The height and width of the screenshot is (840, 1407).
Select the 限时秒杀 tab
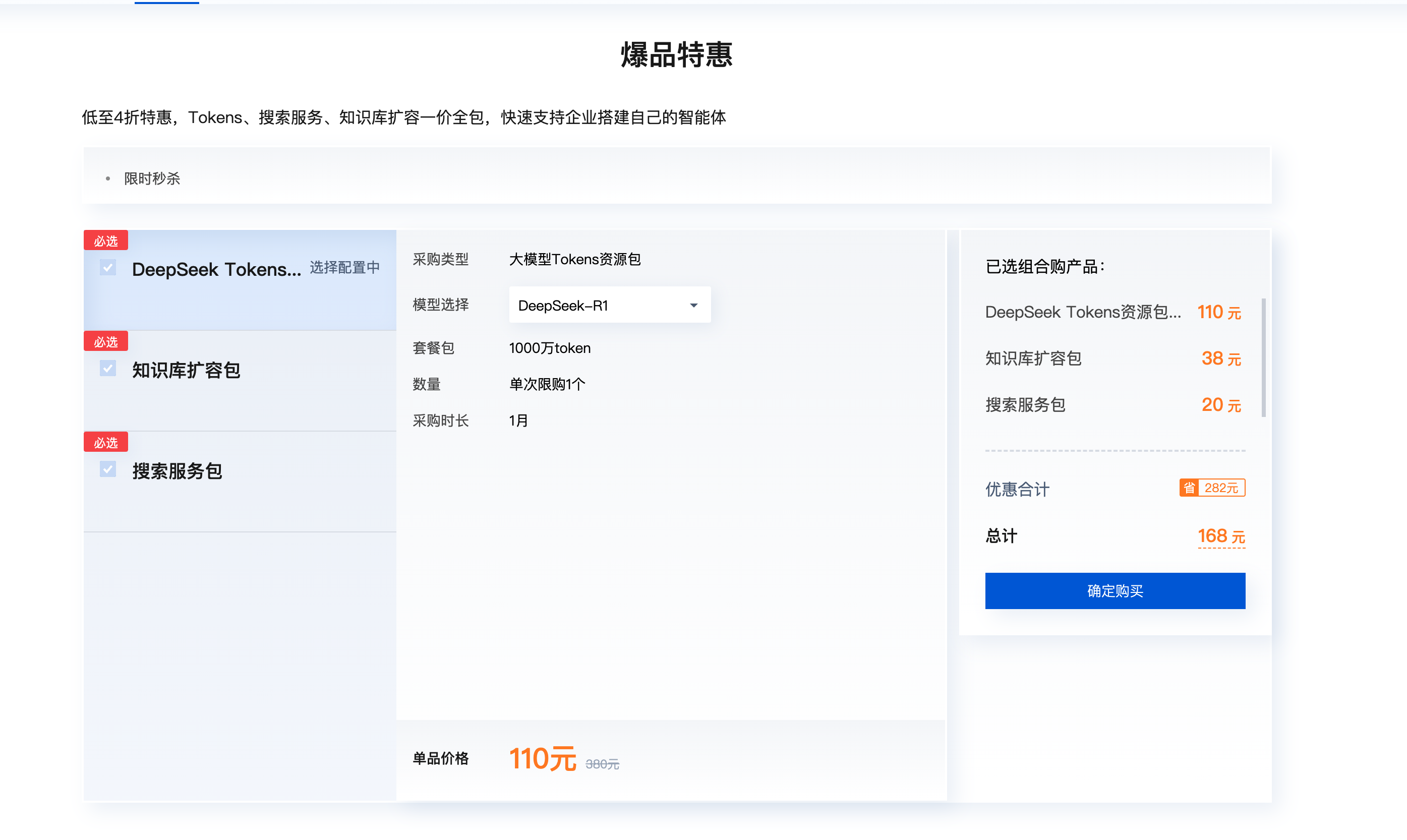[x=152, y=179]
